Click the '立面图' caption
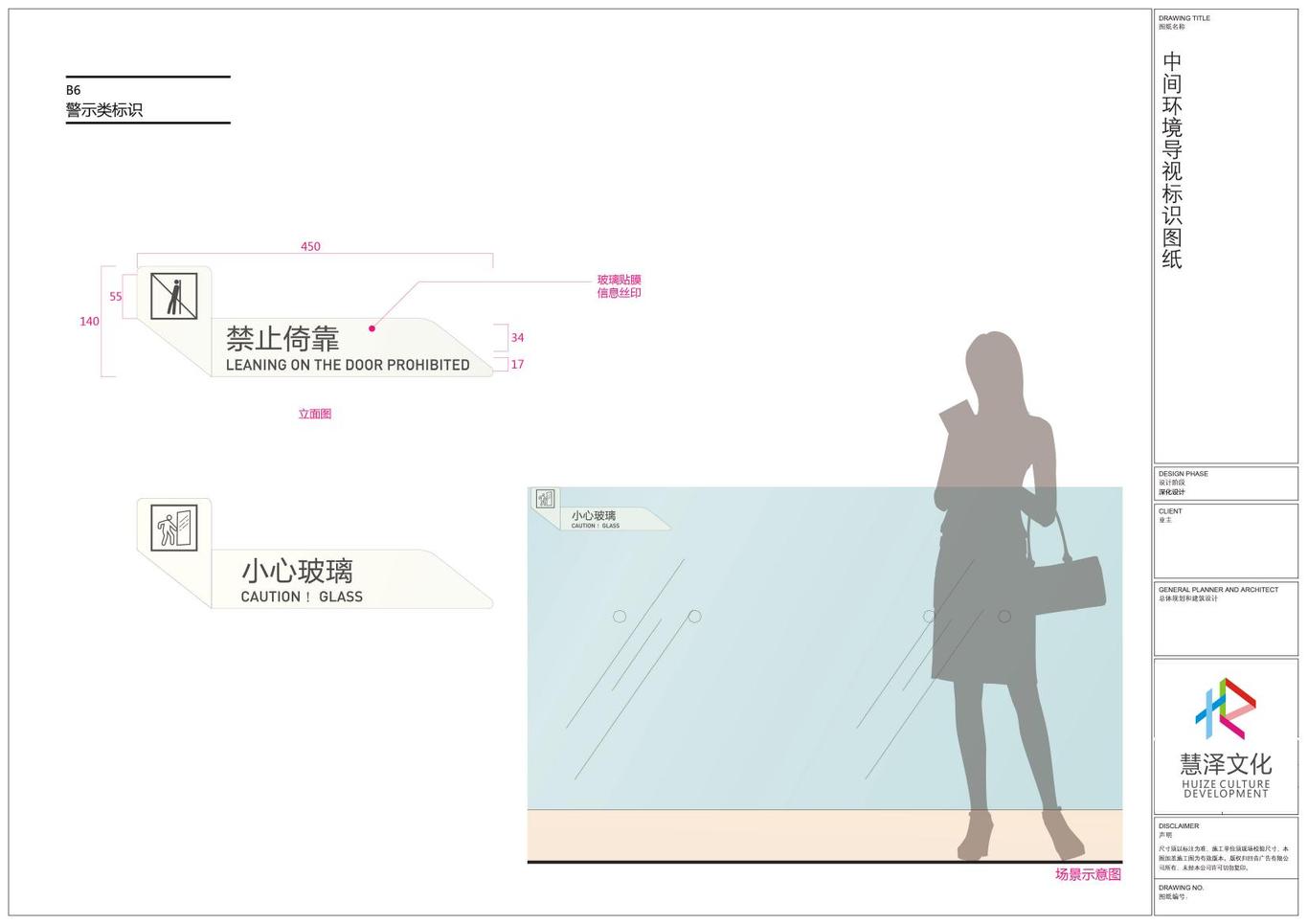Viewport: 1308px width, 924px height. click(315, 415)
